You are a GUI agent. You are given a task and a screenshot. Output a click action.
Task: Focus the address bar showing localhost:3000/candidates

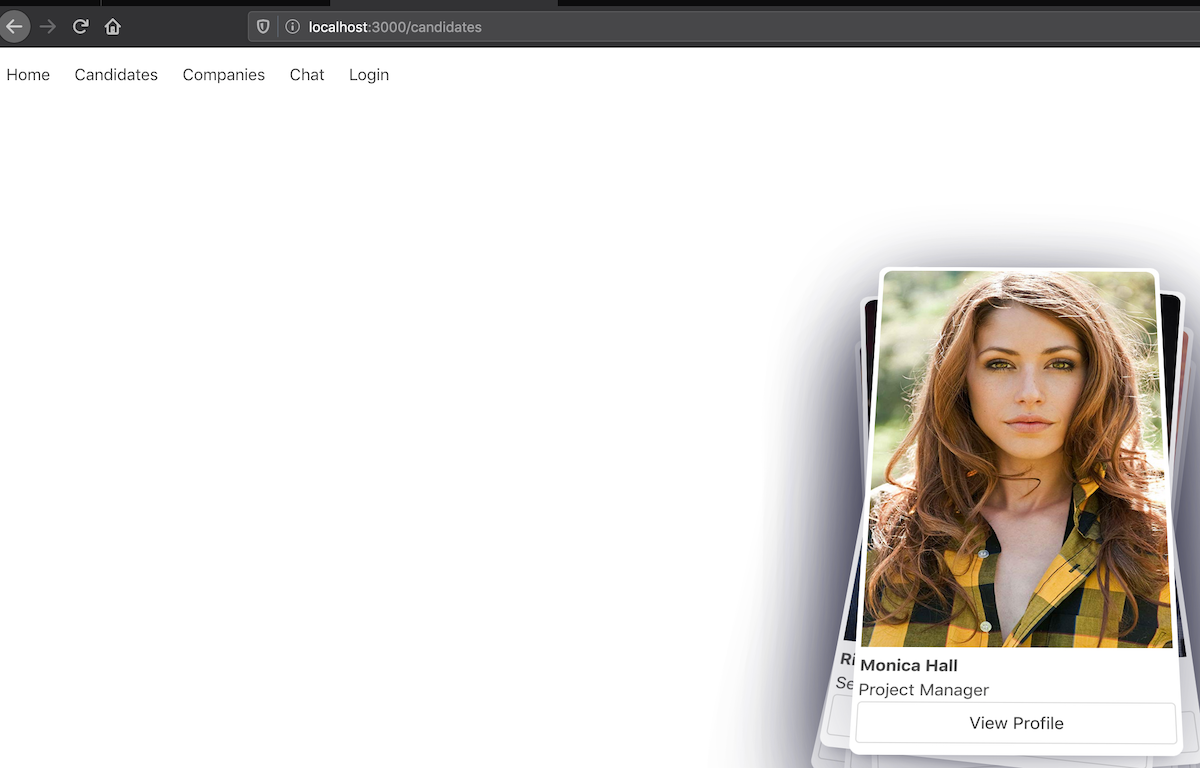(x=724, y=27)
